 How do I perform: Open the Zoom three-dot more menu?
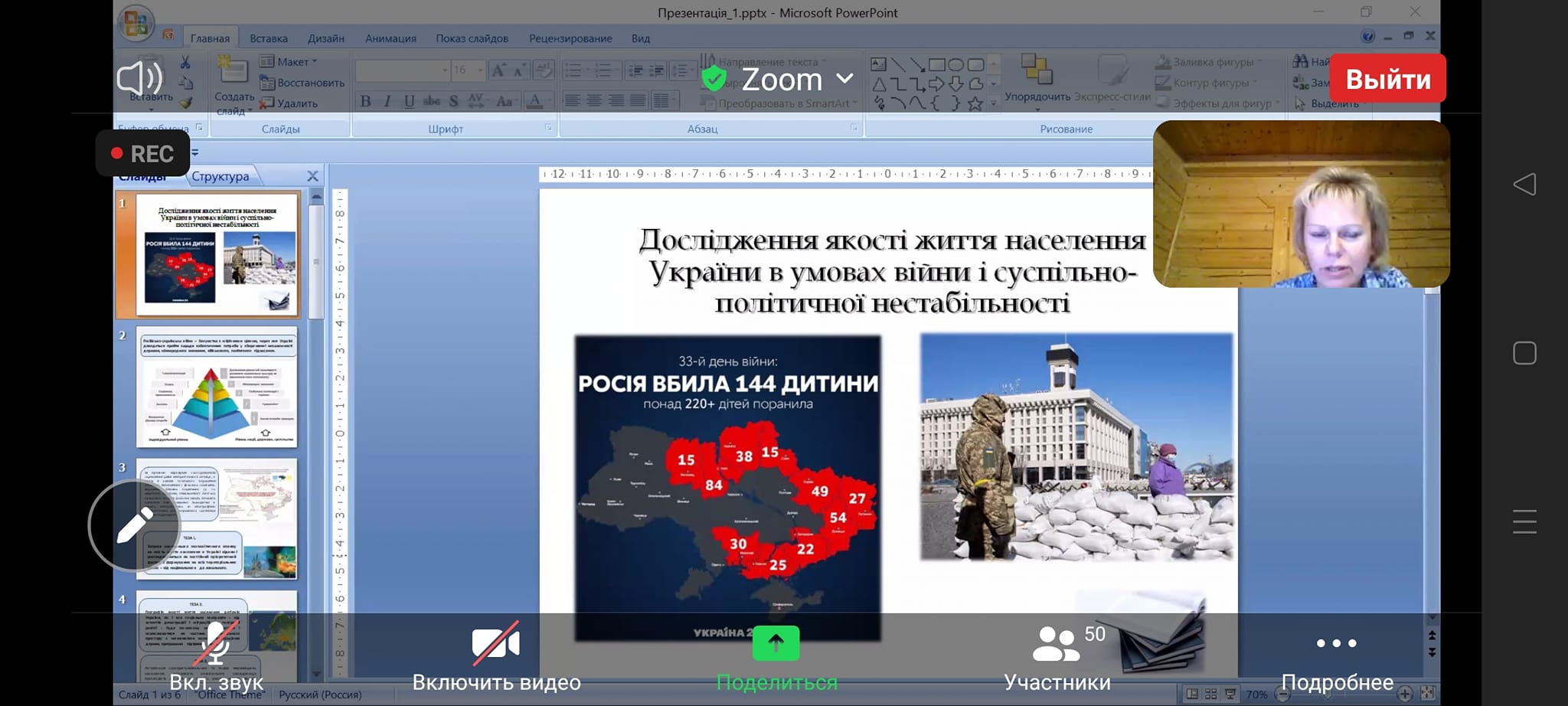click(1337, 643)
